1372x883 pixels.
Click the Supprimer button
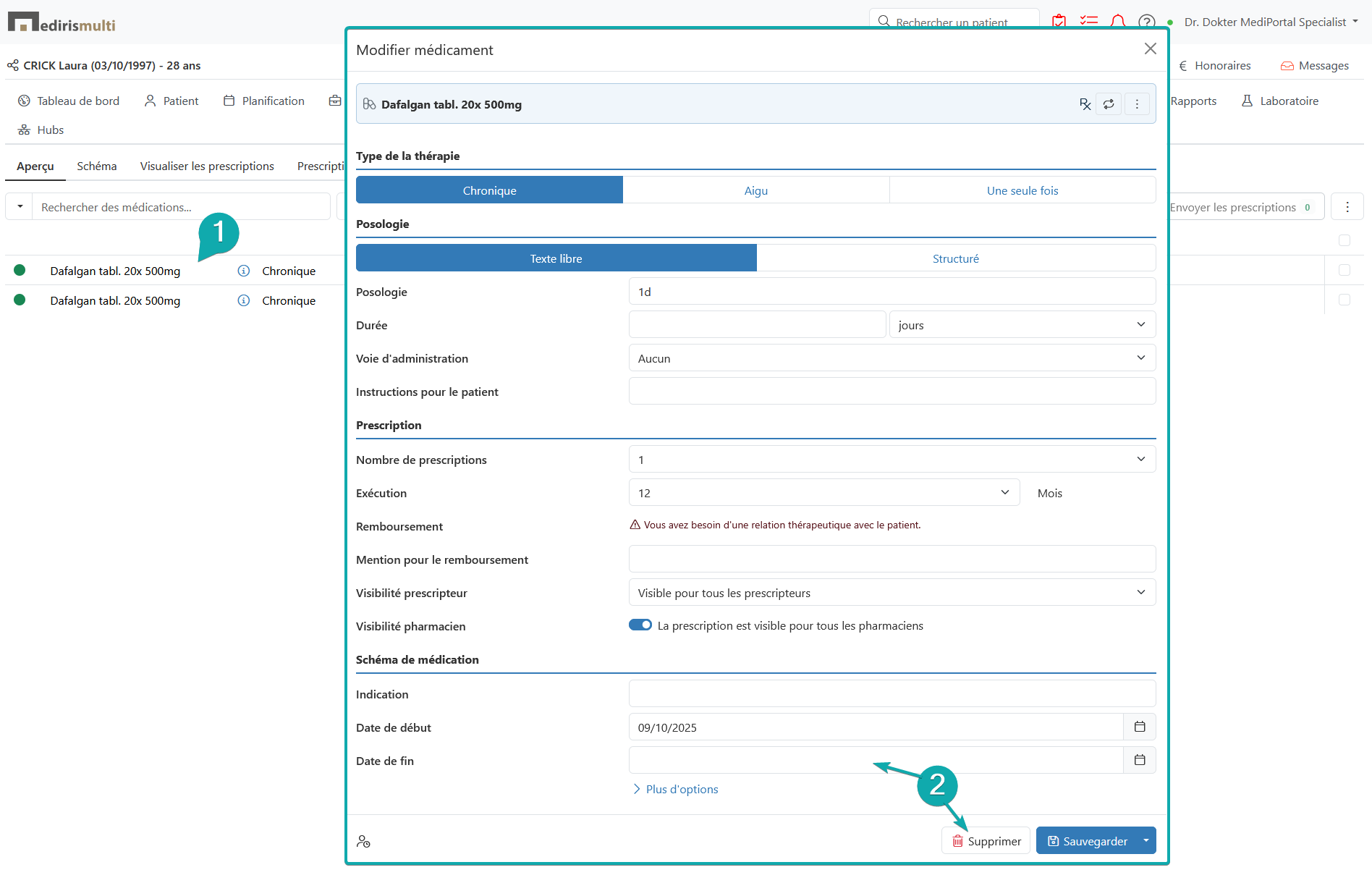tap(986, 840)
